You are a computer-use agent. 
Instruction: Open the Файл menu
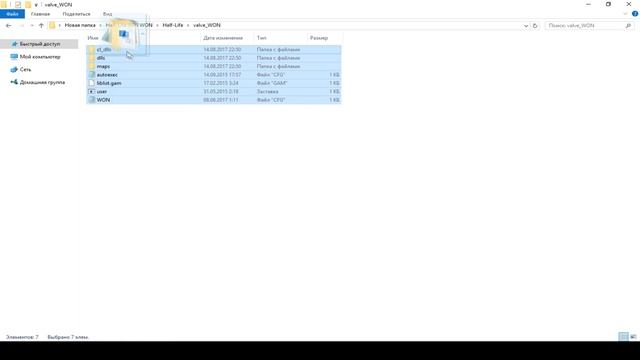coord(12,14)
